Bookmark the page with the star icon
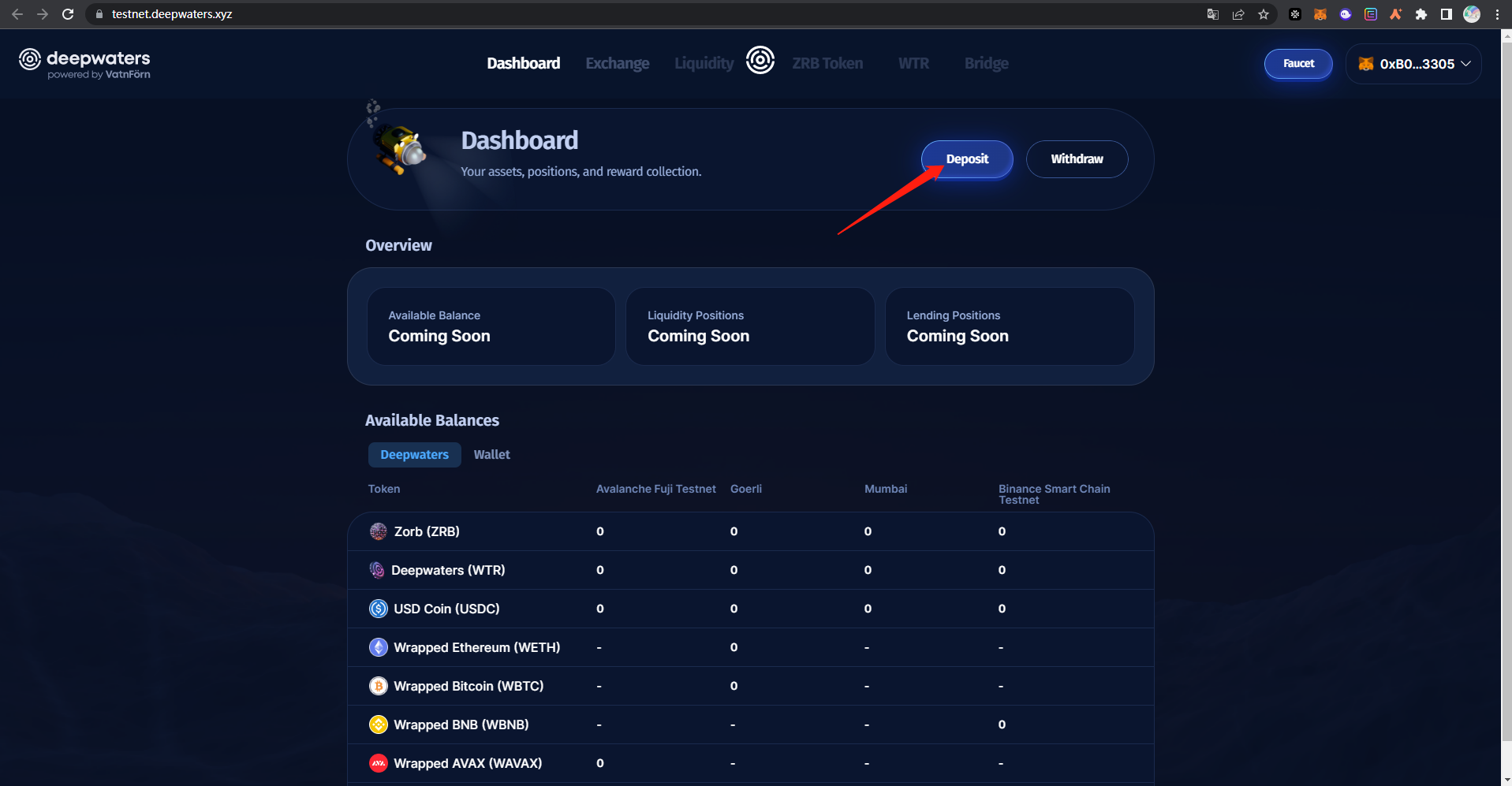 pyautogui.click(x=1263, y=13)
